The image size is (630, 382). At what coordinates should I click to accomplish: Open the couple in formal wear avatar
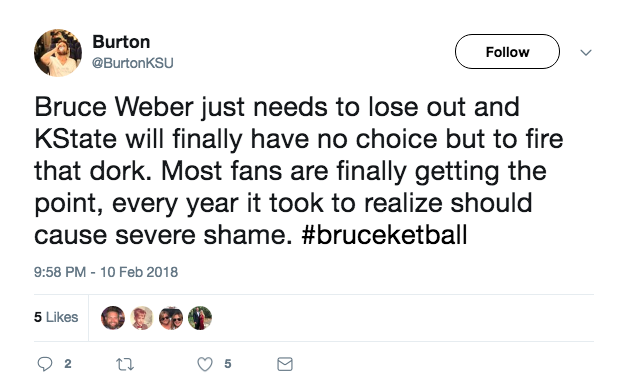[x=200, y=318]
